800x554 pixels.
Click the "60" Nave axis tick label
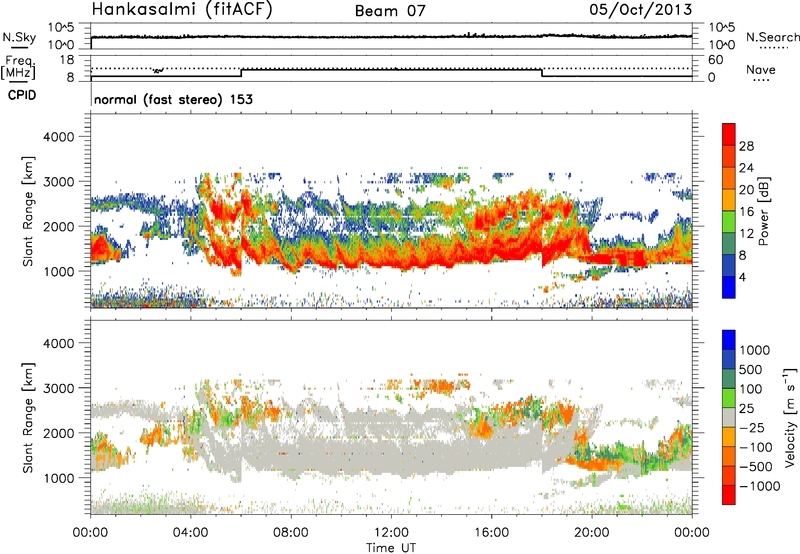(715, 60)
